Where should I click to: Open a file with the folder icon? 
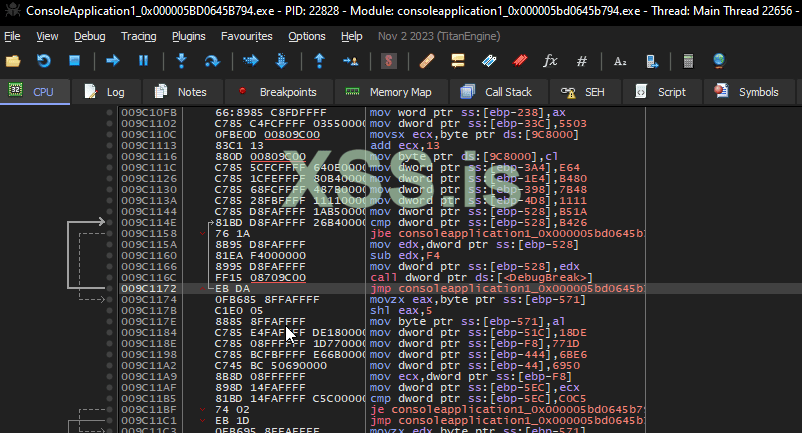(13, 61)
